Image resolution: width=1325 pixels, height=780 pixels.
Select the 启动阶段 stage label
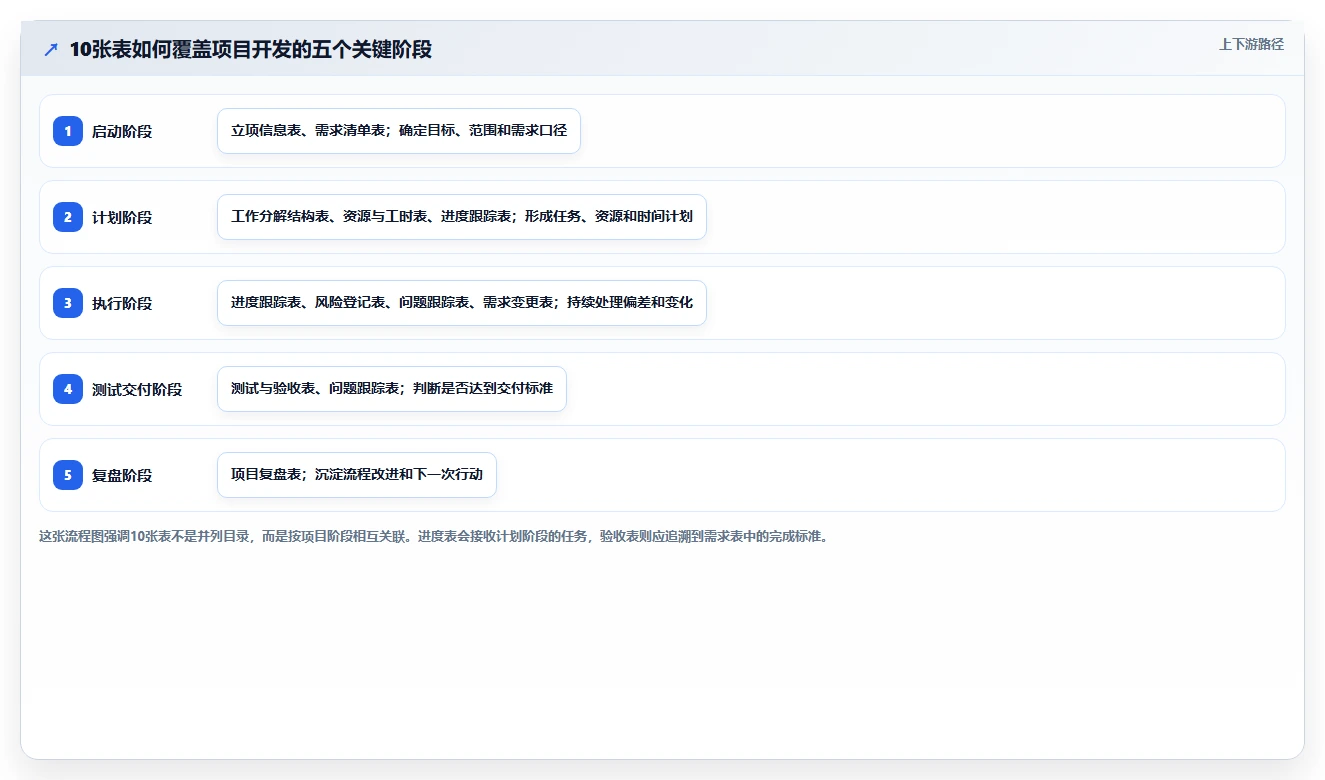[122, 131]
